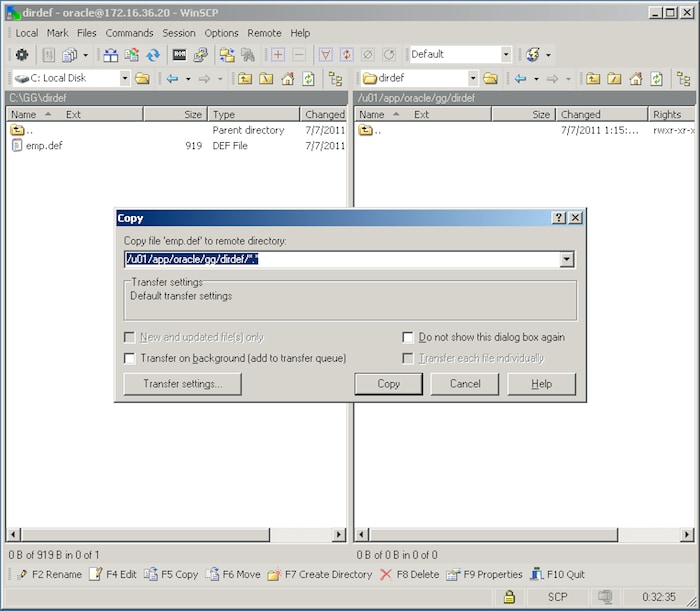Image resolution: width=700 pixels, height=611 pixels.
Task: Click F9 Properties in bottom toolbar
Action: click(x=484, y=574)
